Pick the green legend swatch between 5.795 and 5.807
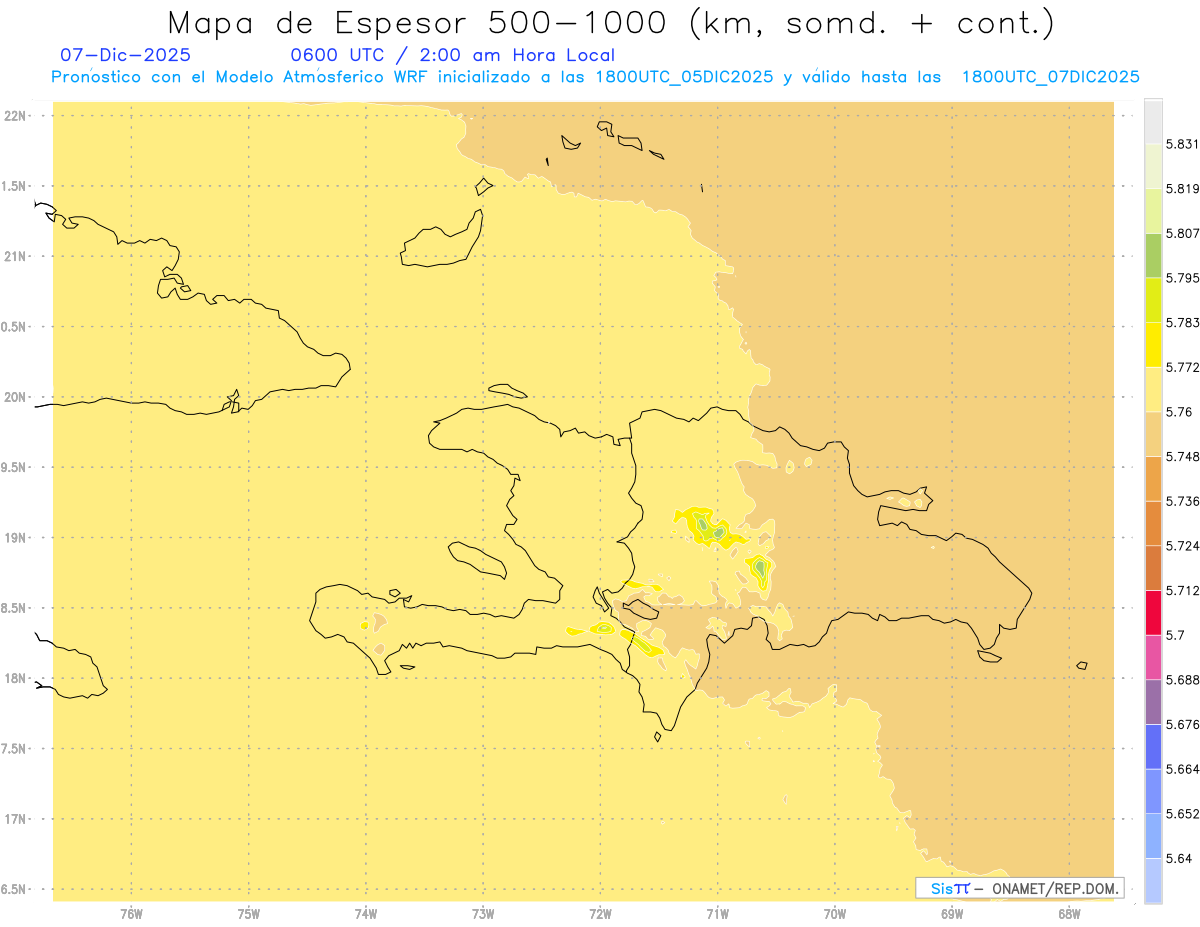Viewport: 1200px width, 927px height. (1153, 256)
